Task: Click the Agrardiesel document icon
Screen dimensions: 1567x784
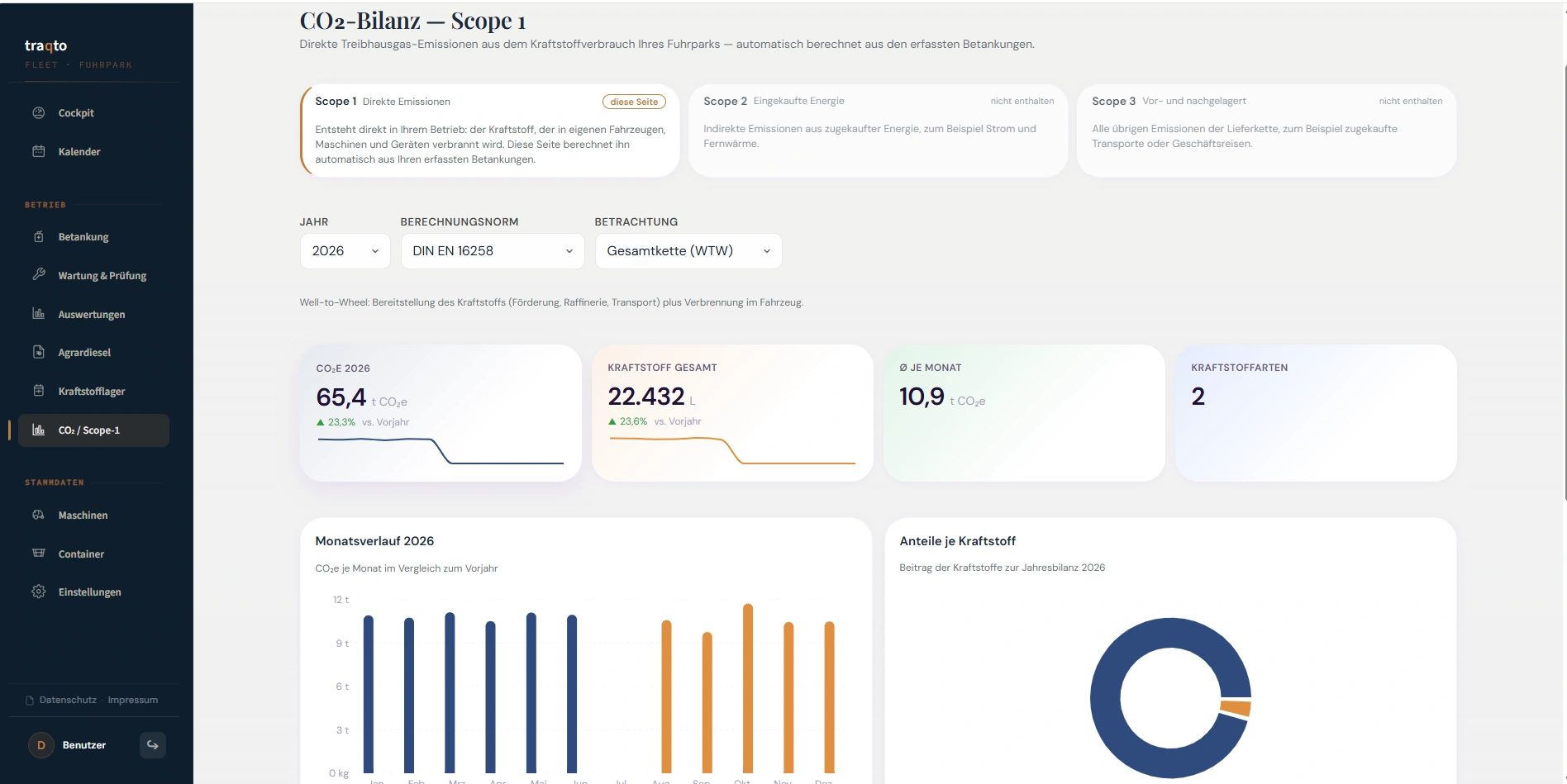Action: pyautogui.click(x=38, y=352)
